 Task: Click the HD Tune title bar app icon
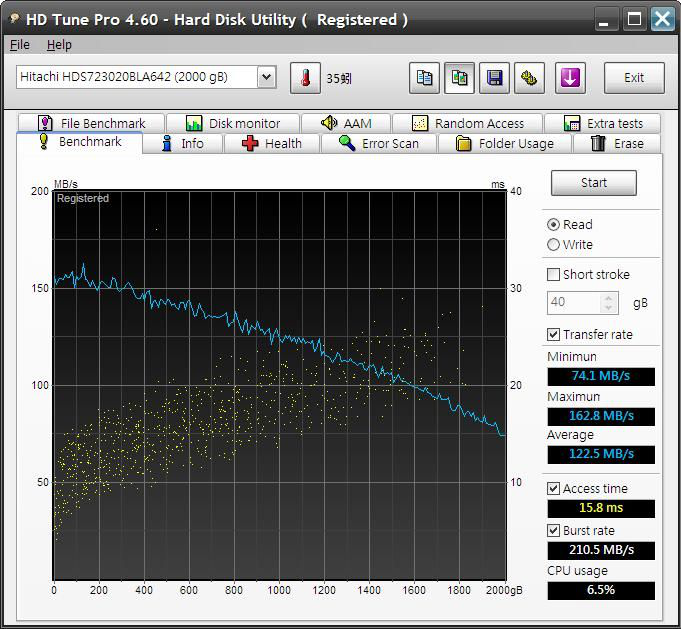(15, 19)
